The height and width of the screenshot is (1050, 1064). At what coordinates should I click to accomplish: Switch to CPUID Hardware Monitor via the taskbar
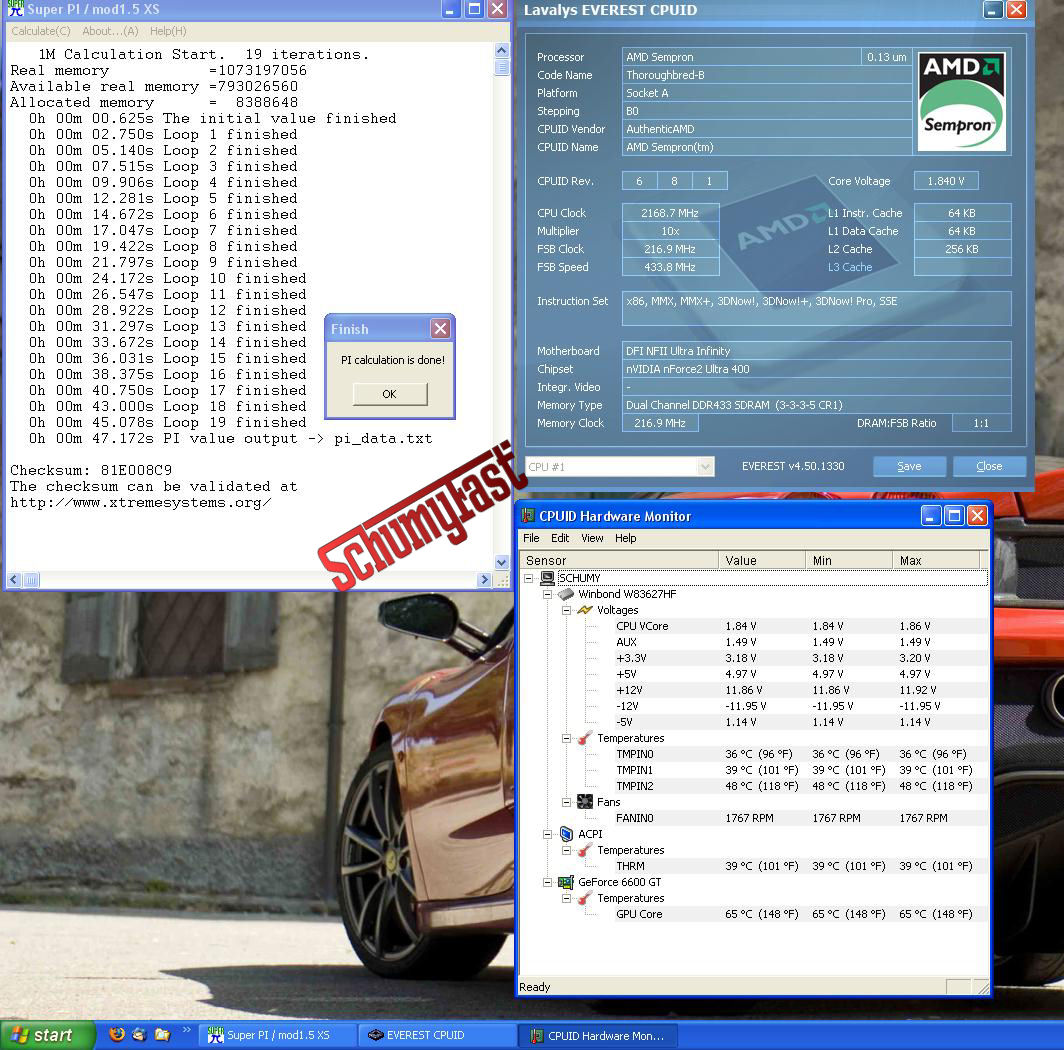599,1036
